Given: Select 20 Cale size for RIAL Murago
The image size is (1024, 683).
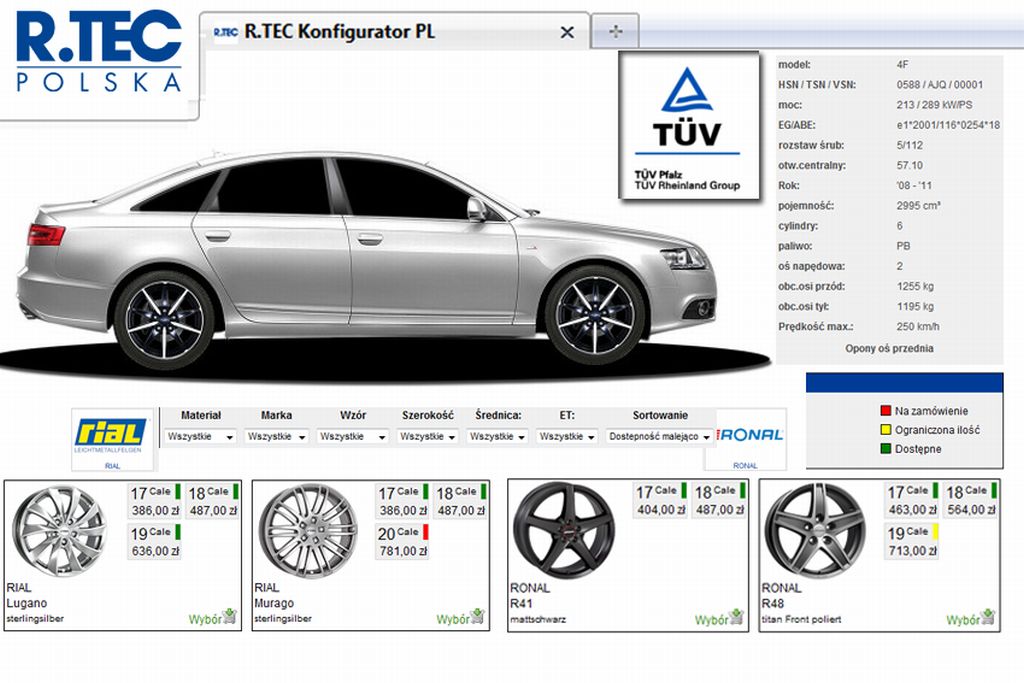Looking at the screenshot, I should (x=403, y=541).
